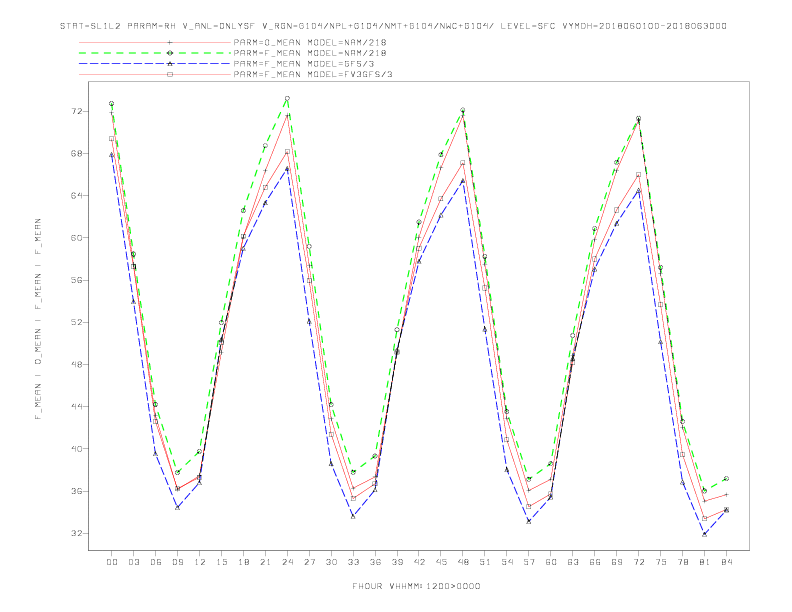This screenshot has width=792, height=612.
Task: Click the triangle marker on the blue dashed legend line
Action: click(170, 64)
